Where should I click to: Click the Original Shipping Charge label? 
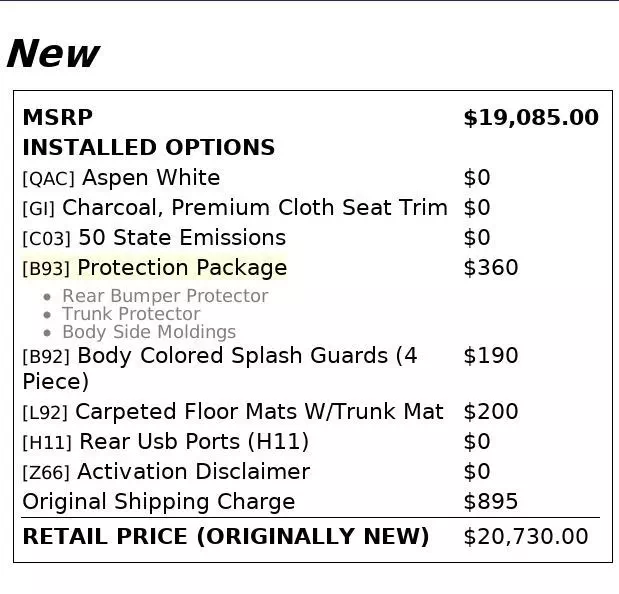click(159, 502)
